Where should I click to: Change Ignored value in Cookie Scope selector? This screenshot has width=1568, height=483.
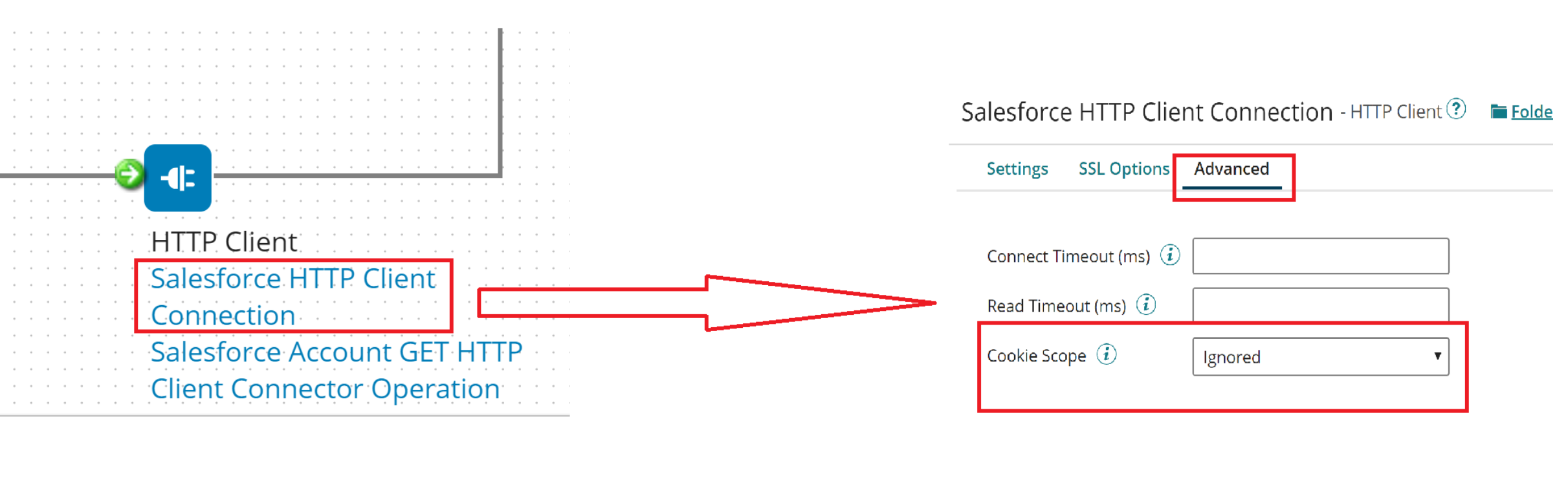point(1320,356)
